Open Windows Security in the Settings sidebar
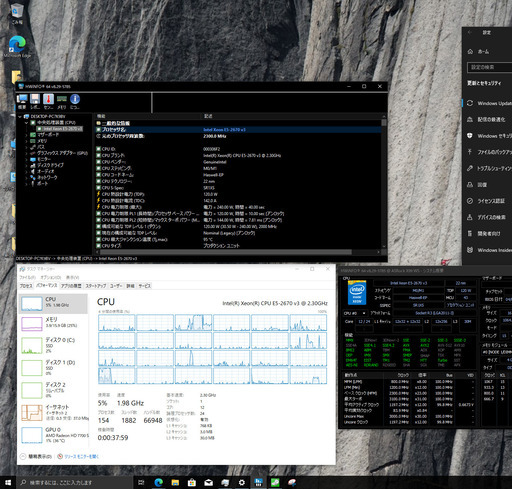Viewport: 512px width, 489px height. click(x=489, y=136)
